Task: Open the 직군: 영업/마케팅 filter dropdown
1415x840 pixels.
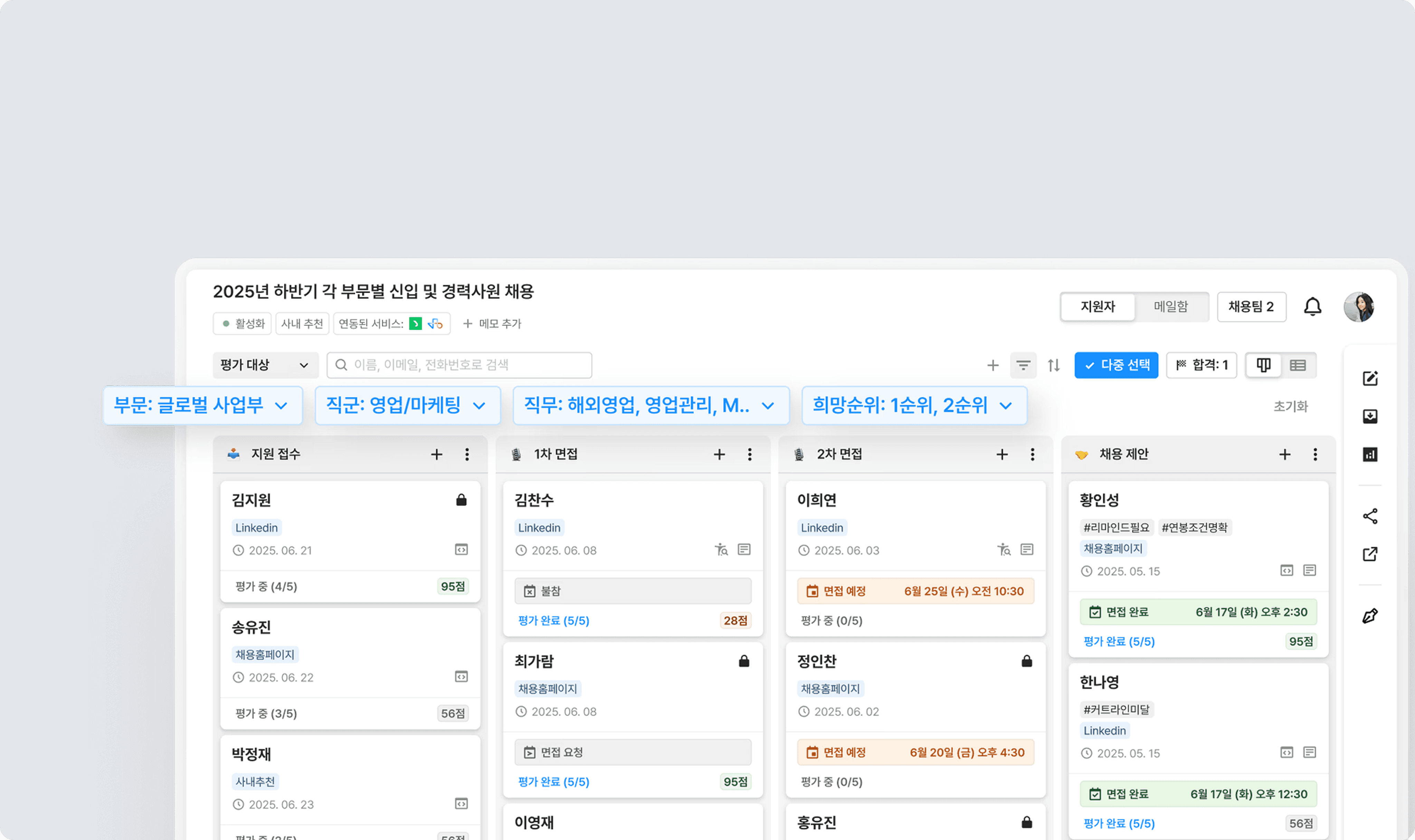Action: 408,405
